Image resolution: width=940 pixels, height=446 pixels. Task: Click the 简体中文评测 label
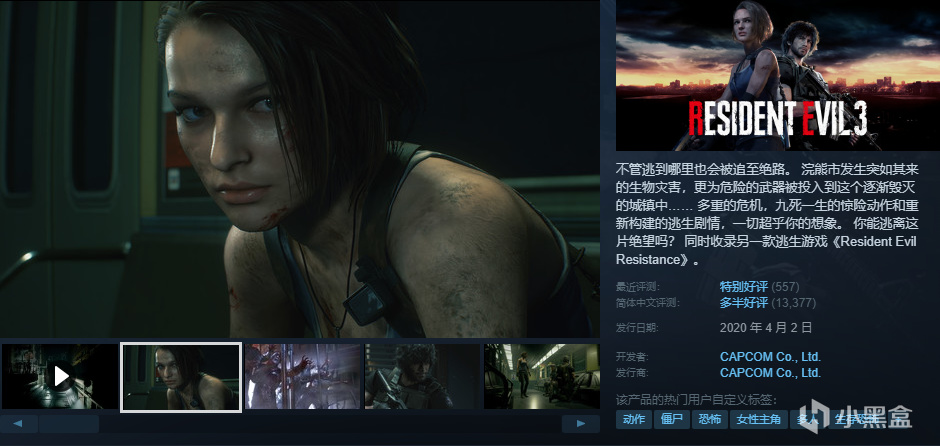647,303
